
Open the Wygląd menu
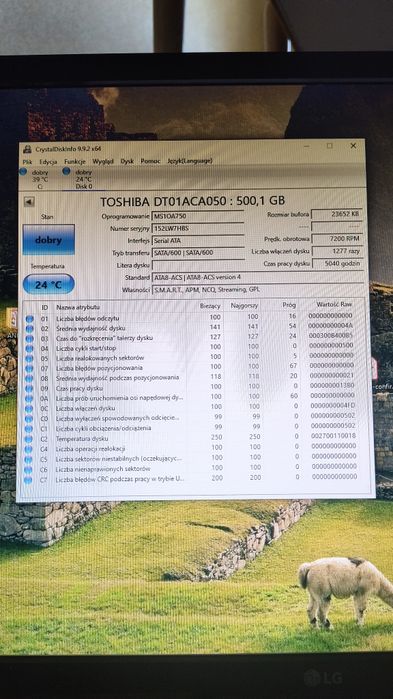(103, 161)
